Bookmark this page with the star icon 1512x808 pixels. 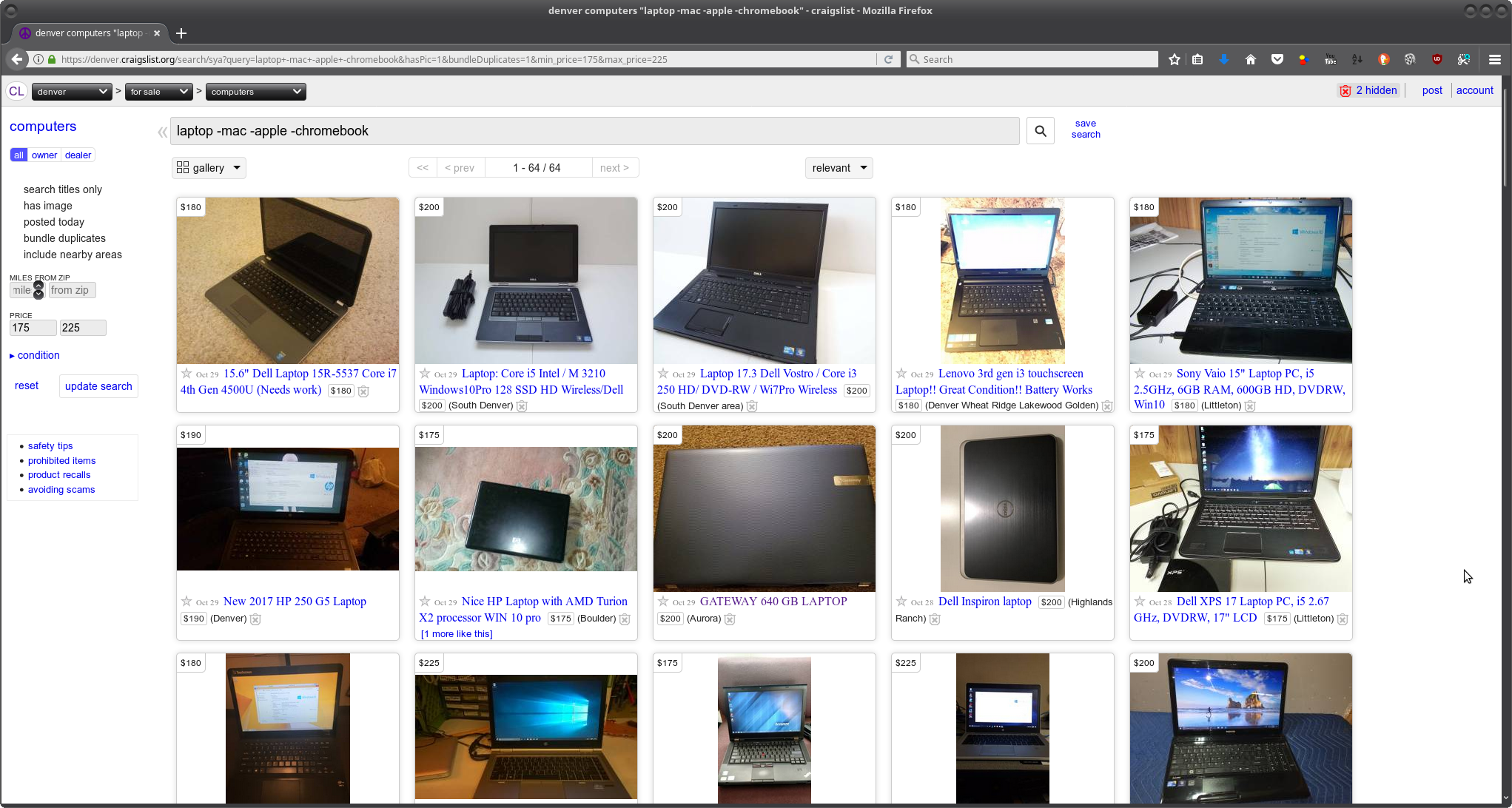(x=1174, y=59)
